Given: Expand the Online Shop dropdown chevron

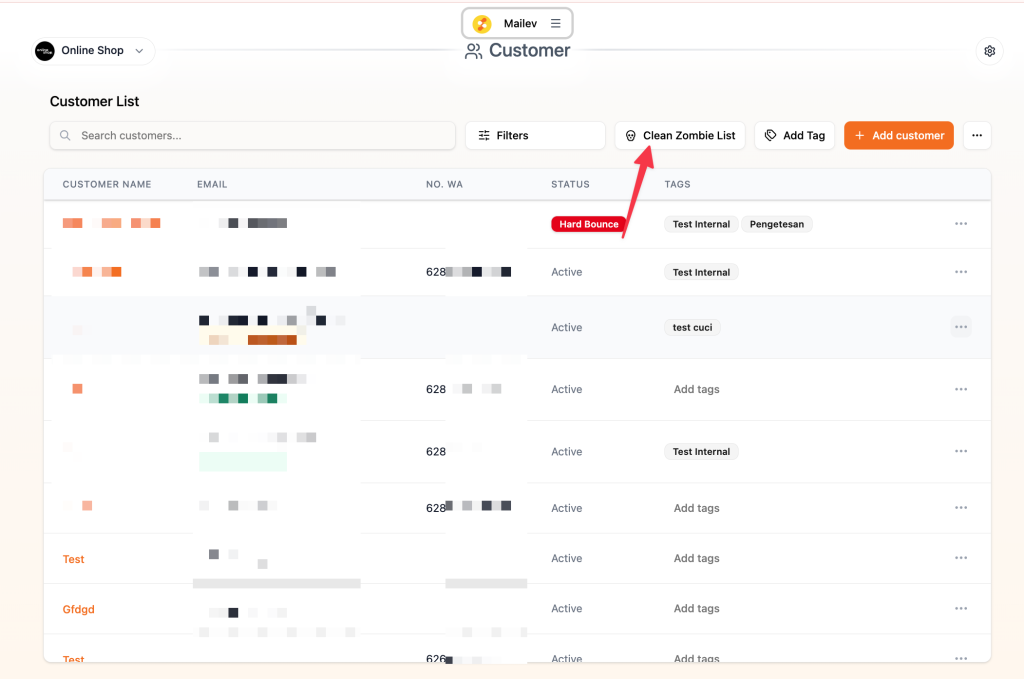Looking at the screenshot, I should click(x=139, y=51).
